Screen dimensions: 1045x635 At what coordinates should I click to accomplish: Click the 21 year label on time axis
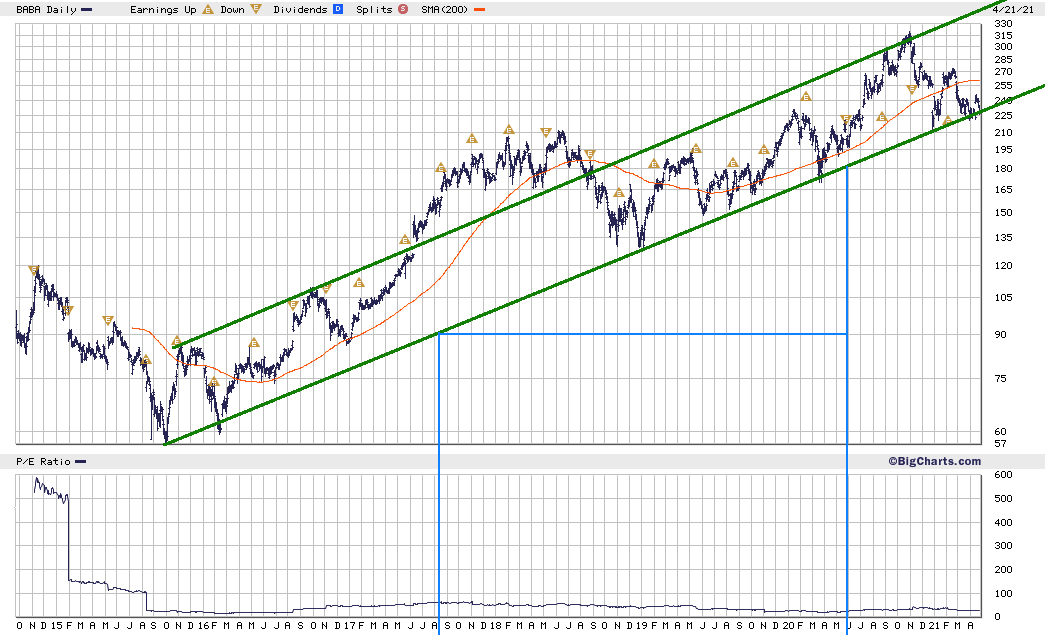pos(934,625)
